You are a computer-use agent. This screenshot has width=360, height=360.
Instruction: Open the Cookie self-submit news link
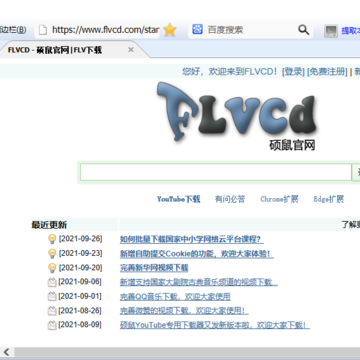197,254
